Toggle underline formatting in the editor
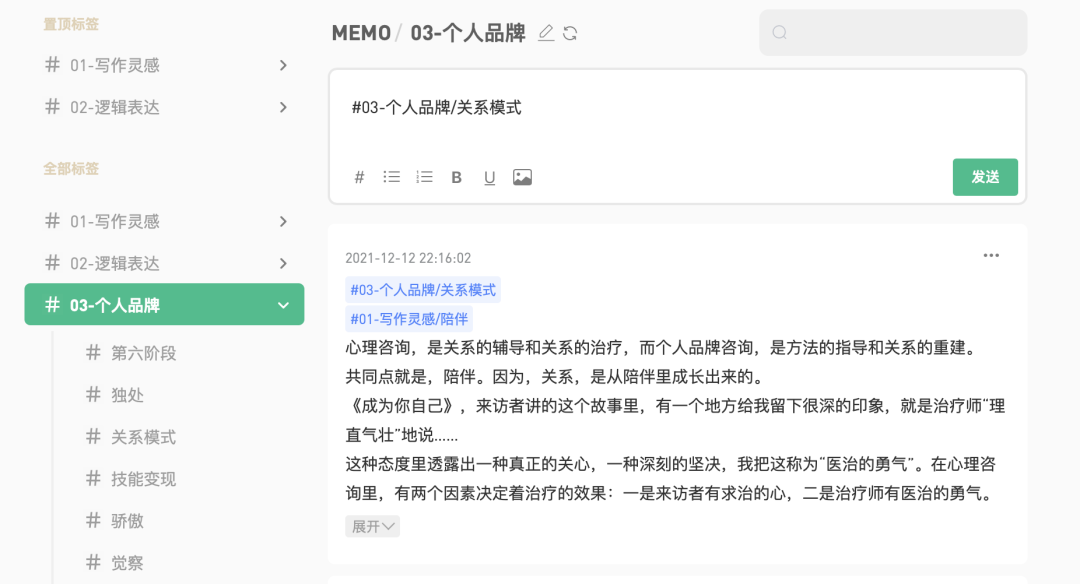1080x584 pixels. [x=489, y=178]
